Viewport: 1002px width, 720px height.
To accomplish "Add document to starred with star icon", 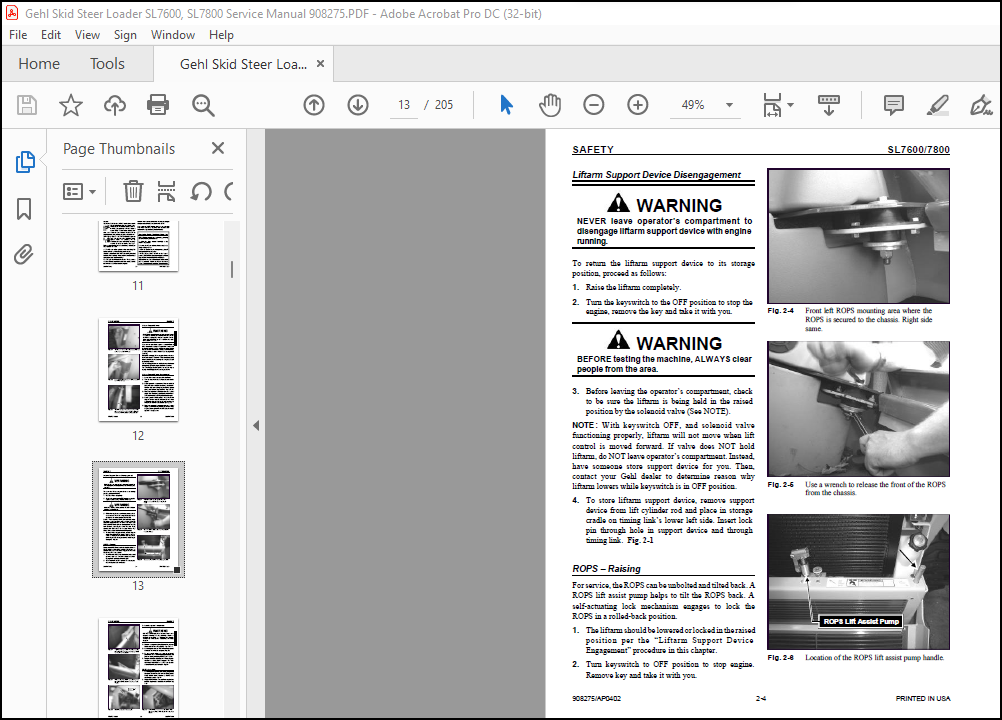I will (71, 105).
